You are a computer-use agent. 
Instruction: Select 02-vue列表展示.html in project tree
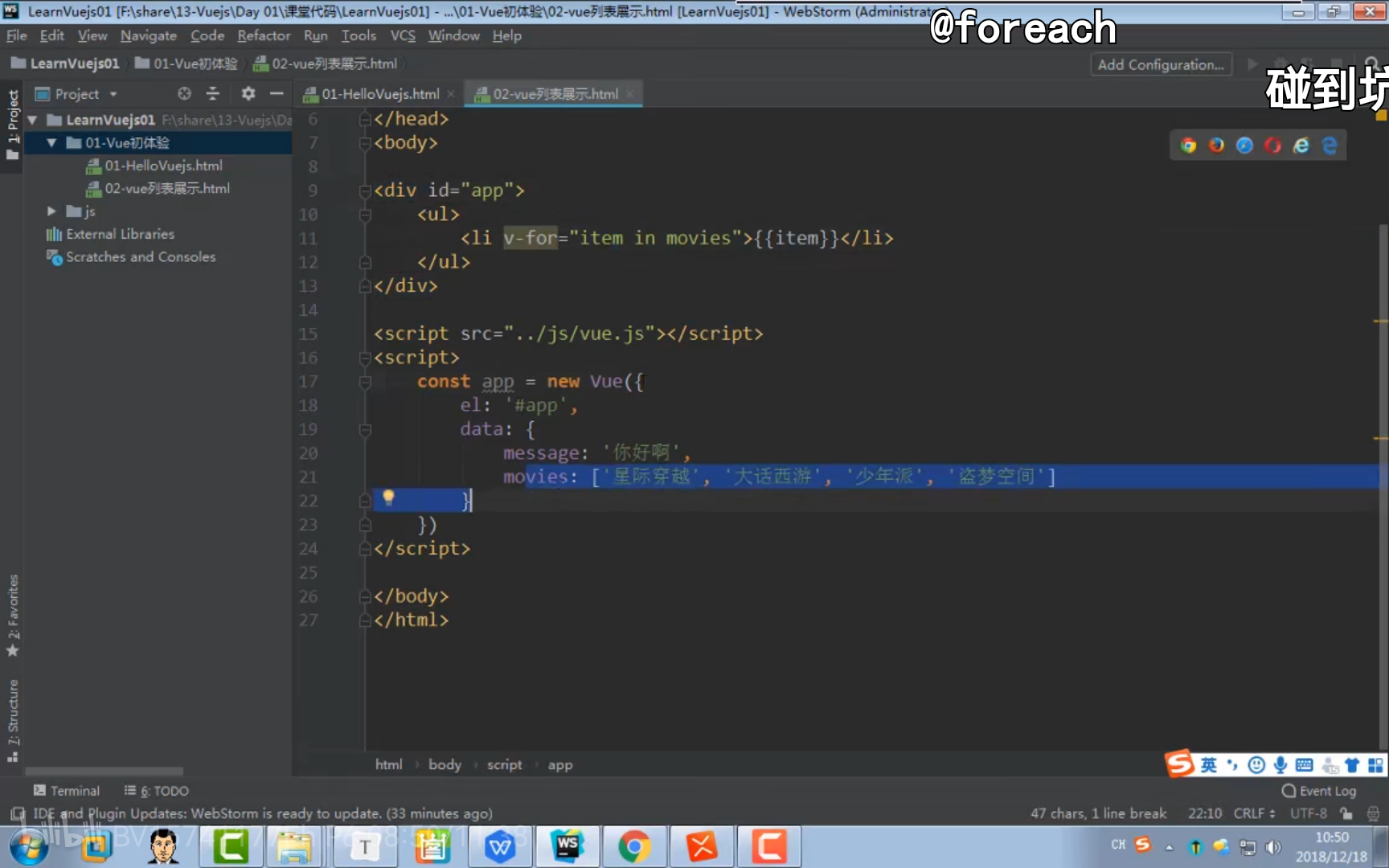pyautogui.click(x=167, y=188)
